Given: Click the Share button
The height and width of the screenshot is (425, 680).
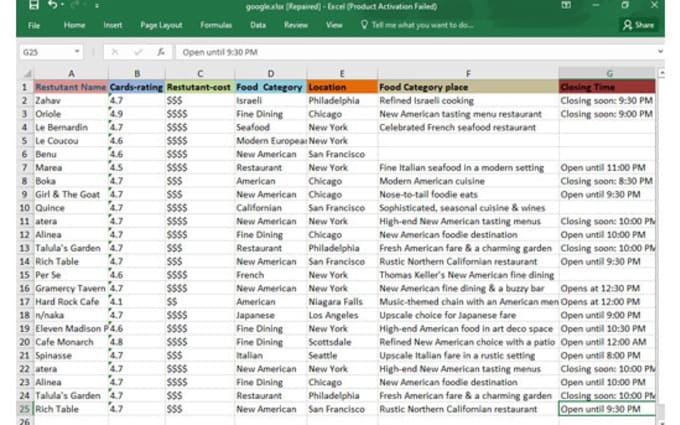Looking at the screenshot, I should pos(638,25).
